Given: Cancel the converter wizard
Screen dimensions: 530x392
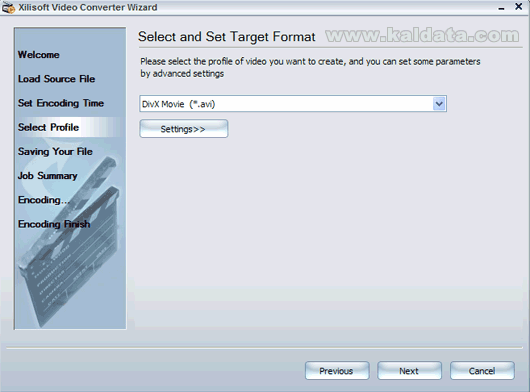Looking at the screenshot, I should pyautogui.click(x=482, y=371).
